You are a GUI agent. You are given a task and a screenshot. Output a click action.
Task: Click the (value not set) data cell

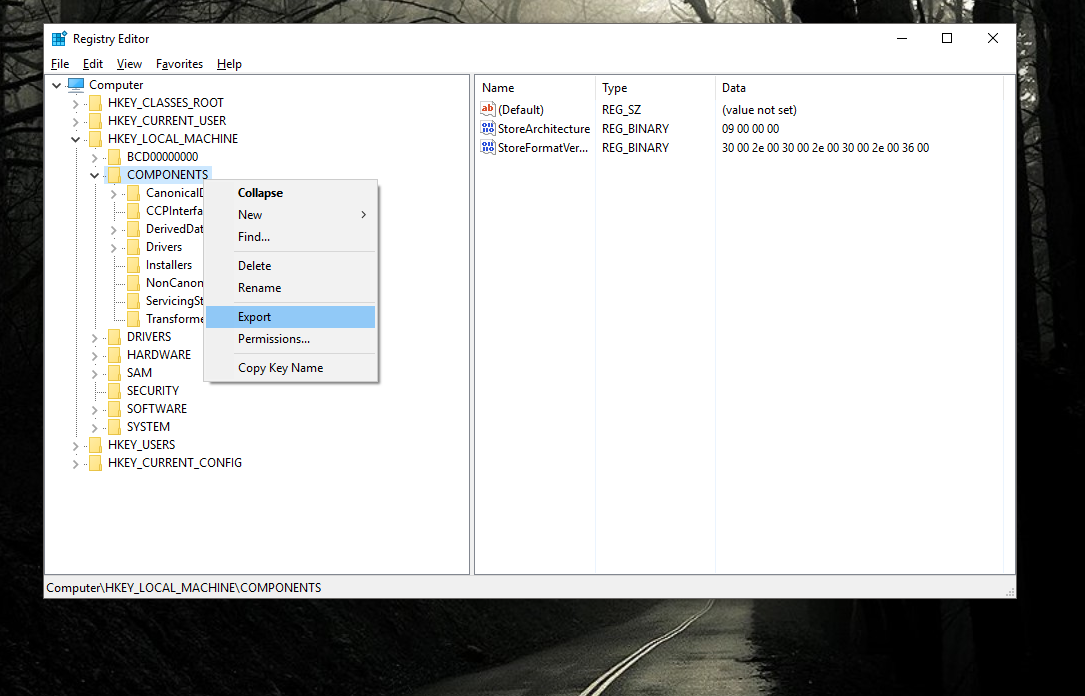pos(759,110)
